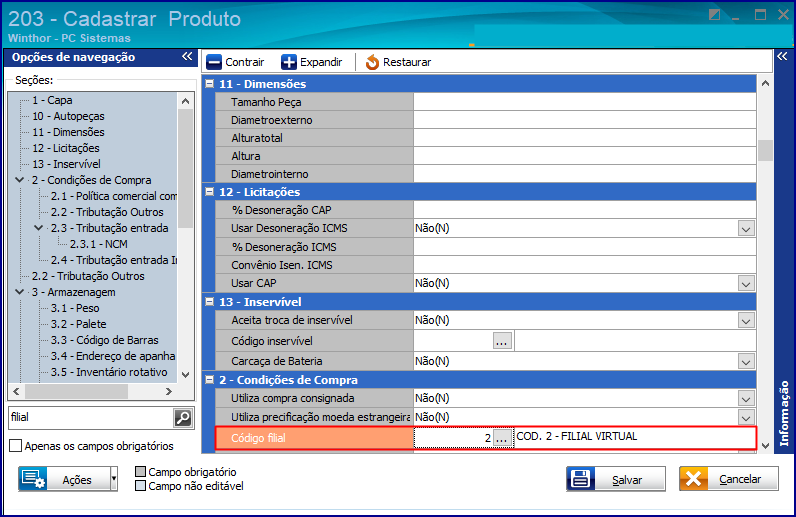Select 12 - Licitações in sections tree
Image resolution: width=796 pixels, height=517 pixels.
[66, 148]
